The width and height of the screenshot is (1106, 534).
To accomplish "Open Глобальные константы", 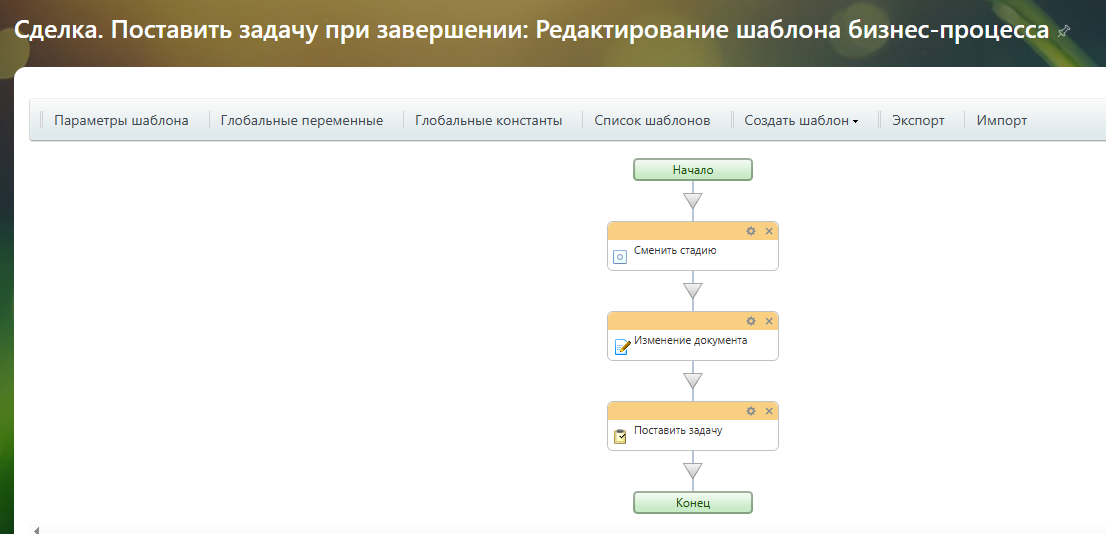I will (x=489, y=121).
